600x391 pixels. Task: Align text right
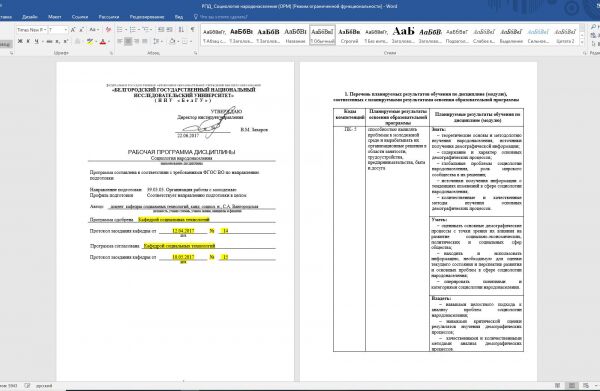(x=137, y=41)
